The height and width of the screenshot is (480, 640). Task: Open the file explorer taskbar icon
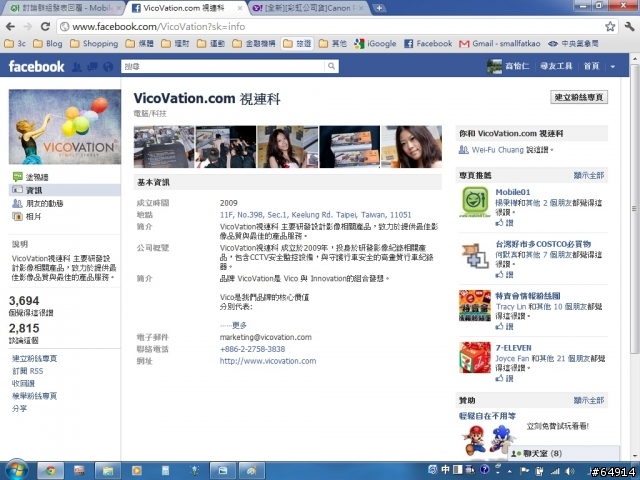(x=108, y=471)
